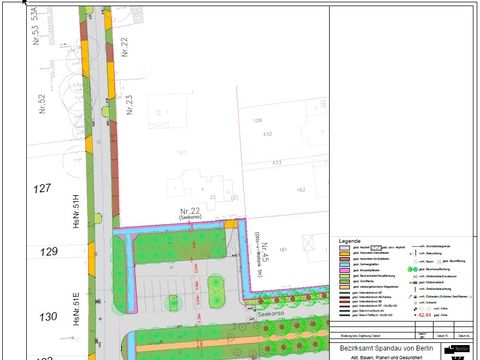Image resolution: width=480 pixels, height=360 pixels.
Task: Click the parcel number '432'
Action: tap(268, 134)
